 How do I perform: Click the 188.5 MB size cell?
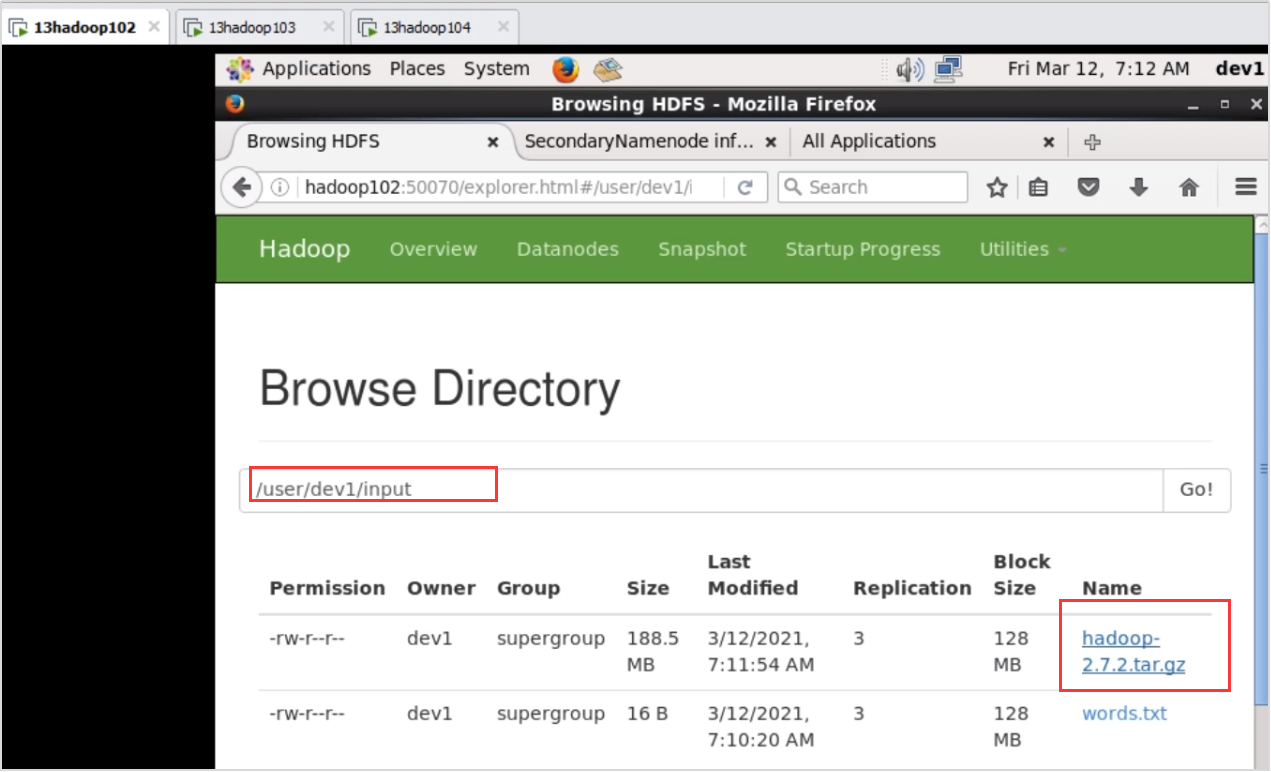(652, 651)
